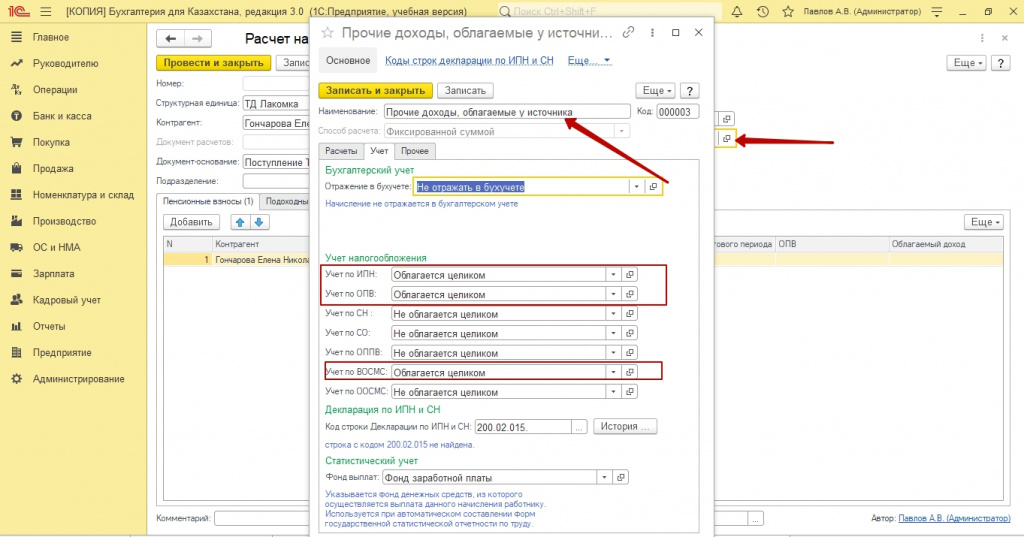The height and width of the screenshot is (537, 1024).
Task: Switch to the Прочее tab
Action: pyautogui.click(x=415, y=151)
